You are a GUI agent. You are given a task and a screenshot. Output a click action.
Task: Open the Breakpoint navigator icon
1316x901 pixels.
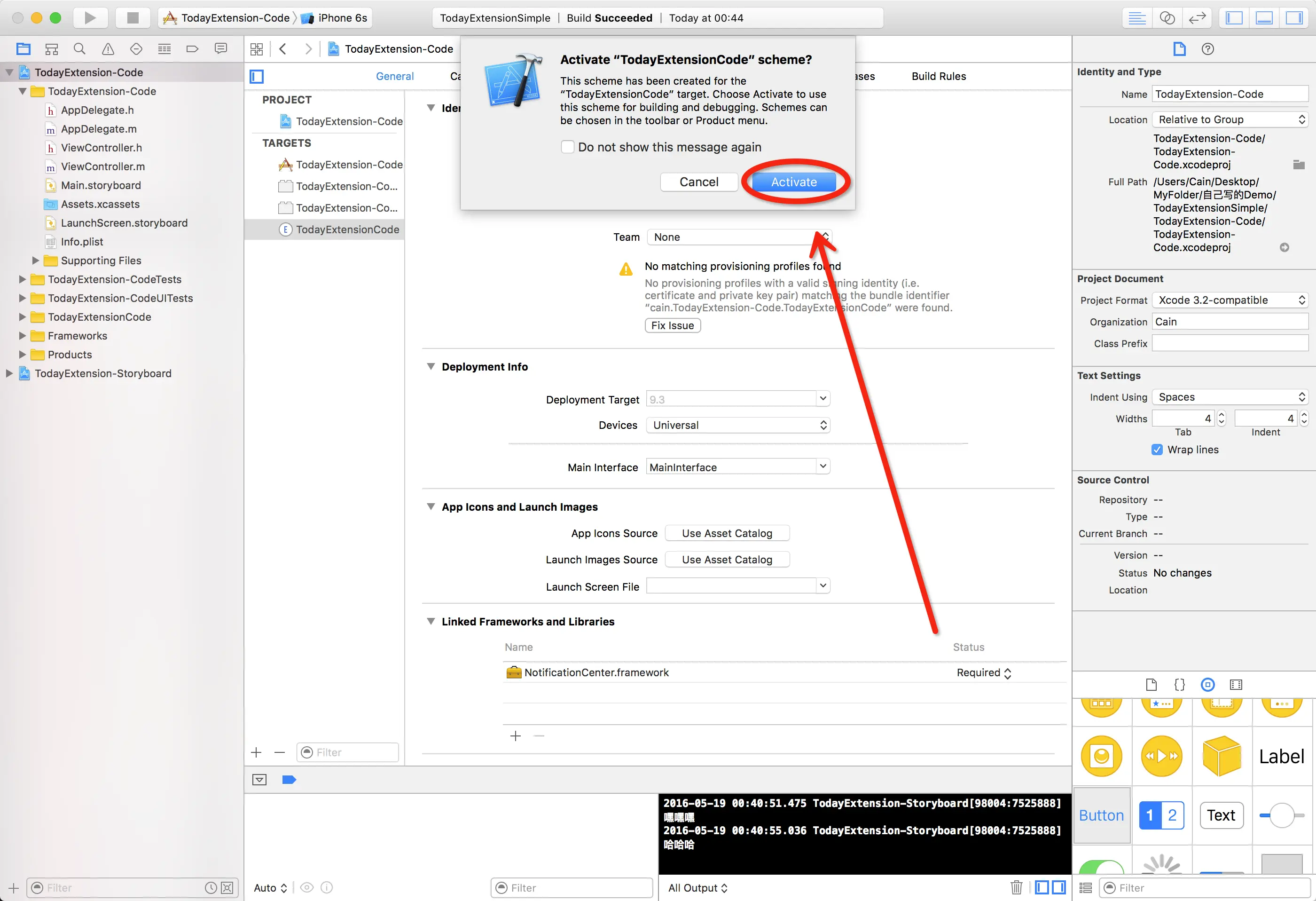[193, 49]
